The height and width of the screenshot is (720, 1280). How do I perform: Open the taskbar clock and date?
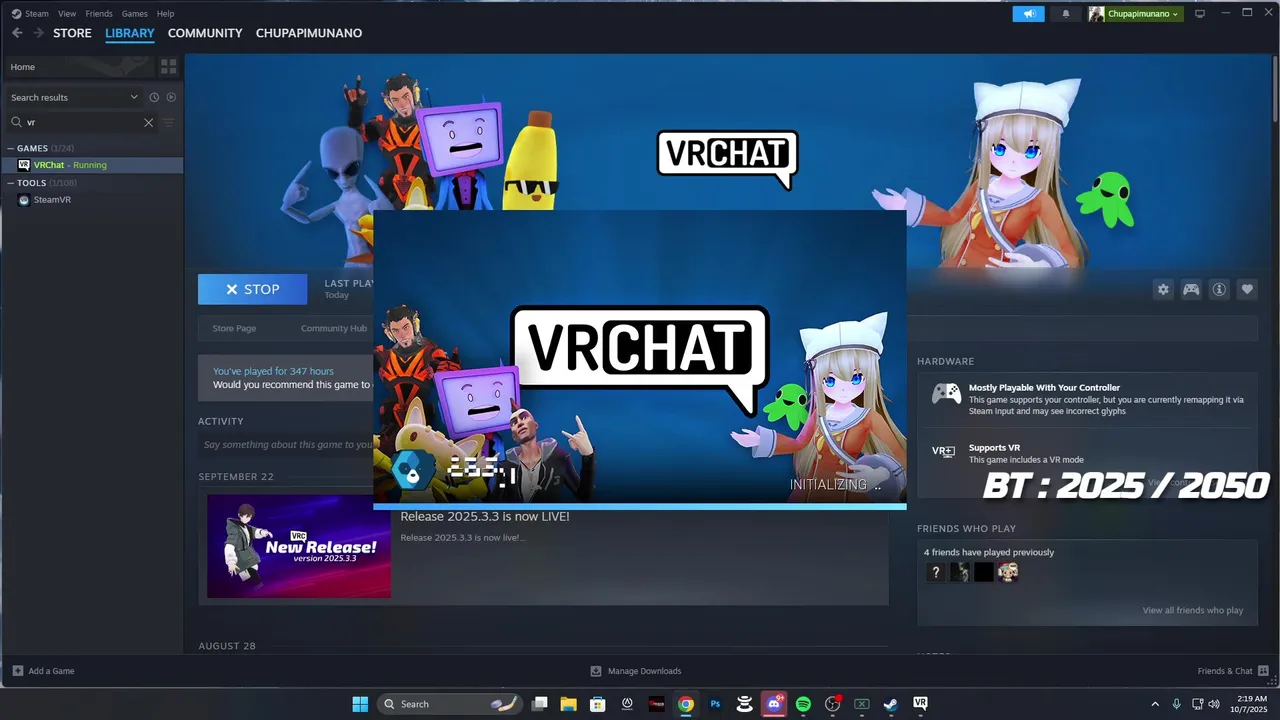tap(1251, 704)
